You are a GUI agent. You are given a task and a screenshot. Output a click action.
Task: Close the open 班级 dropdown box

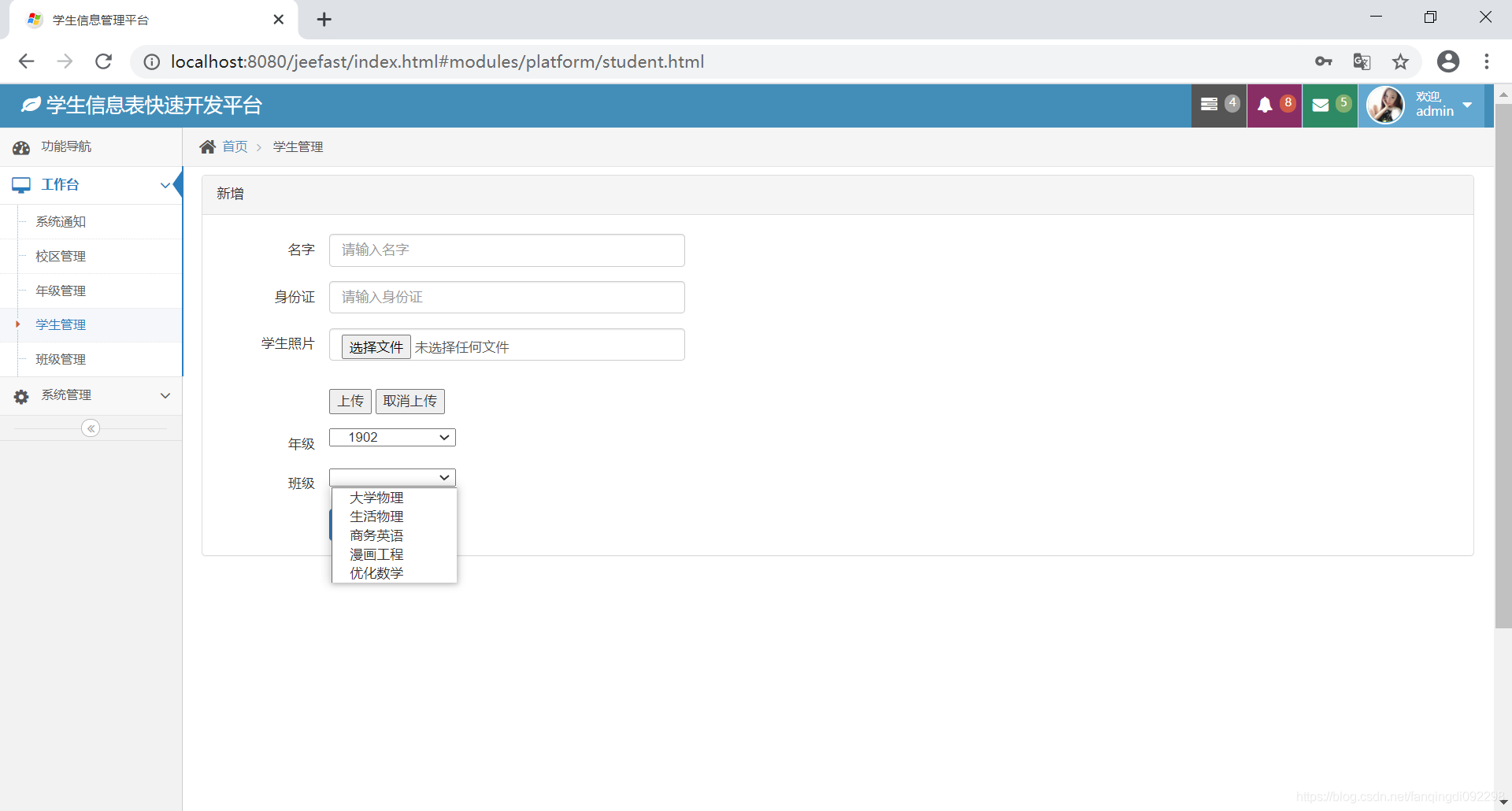tap(392, 477)
